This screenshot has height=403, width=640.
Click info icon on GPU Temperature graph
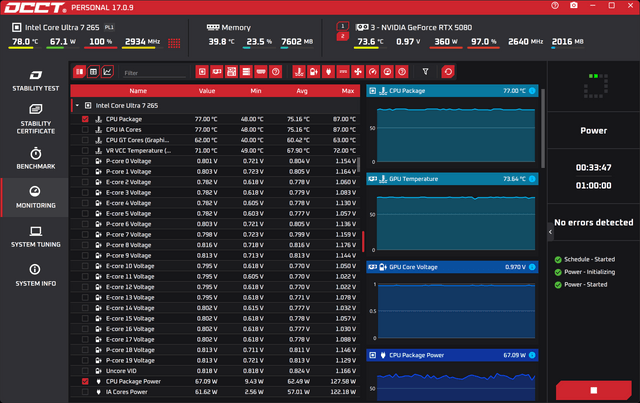tap(532, 179)
